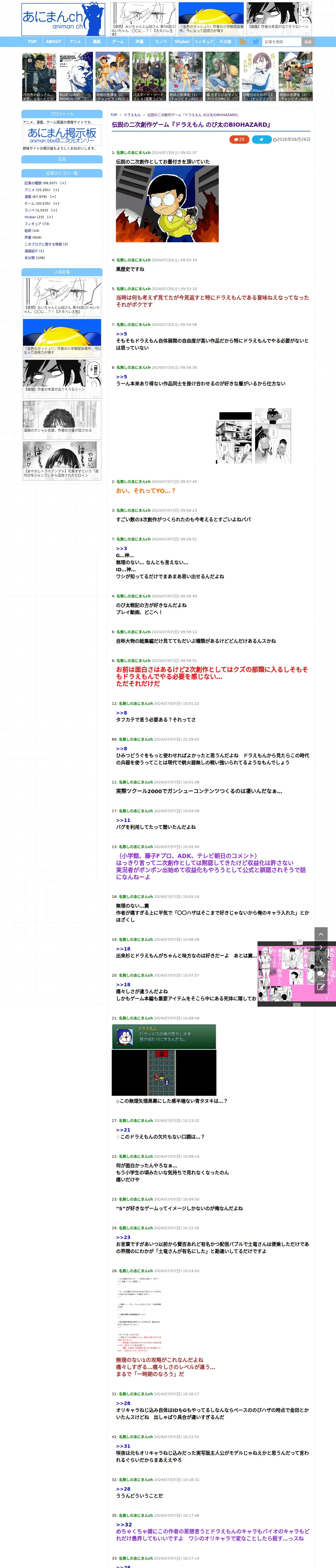Open the あにまん掲示板 banner link

[x=62, y=135]
